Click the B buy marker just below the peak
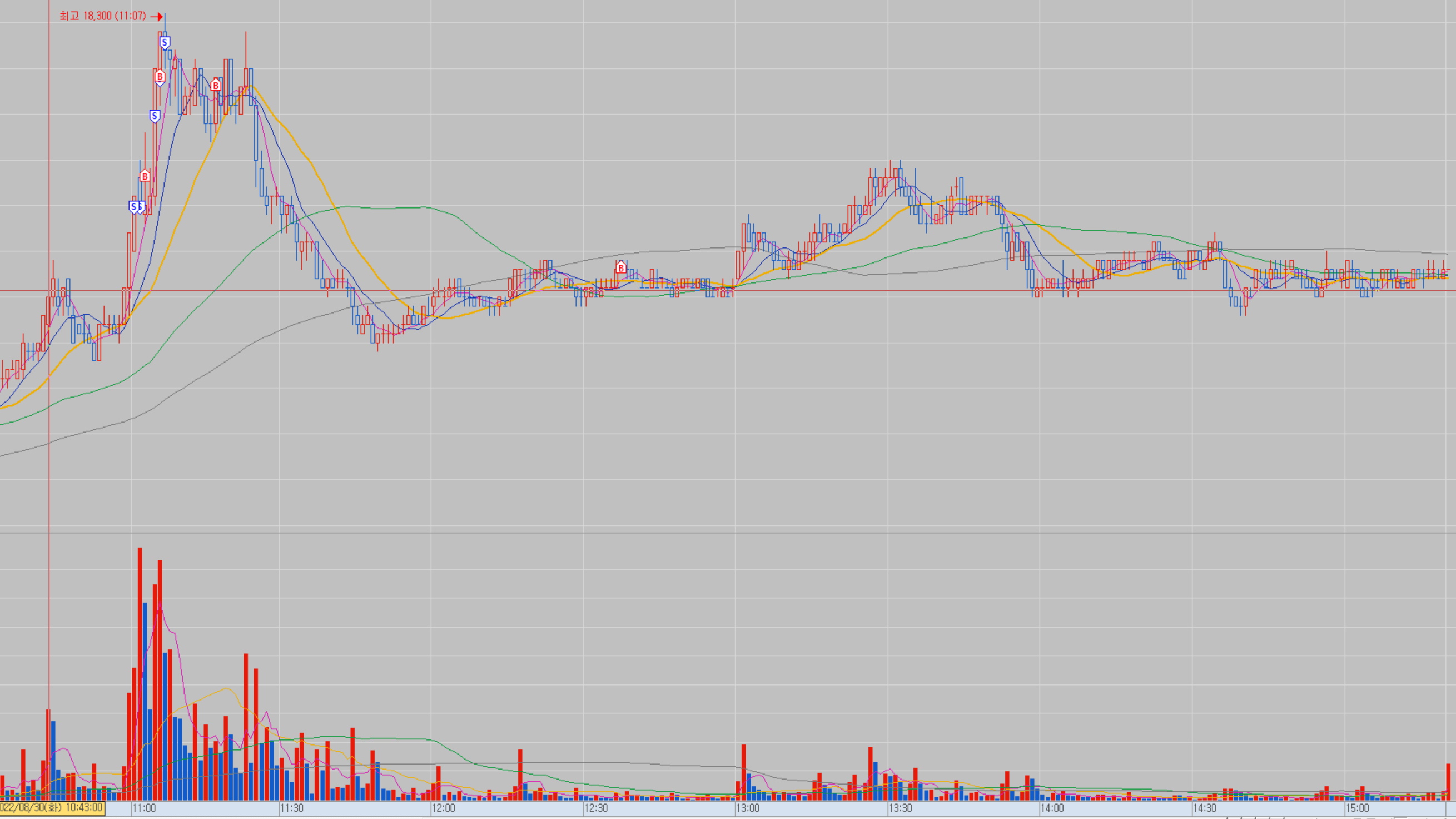This screenshot has height=819, width=1456. tap(160, 76)
